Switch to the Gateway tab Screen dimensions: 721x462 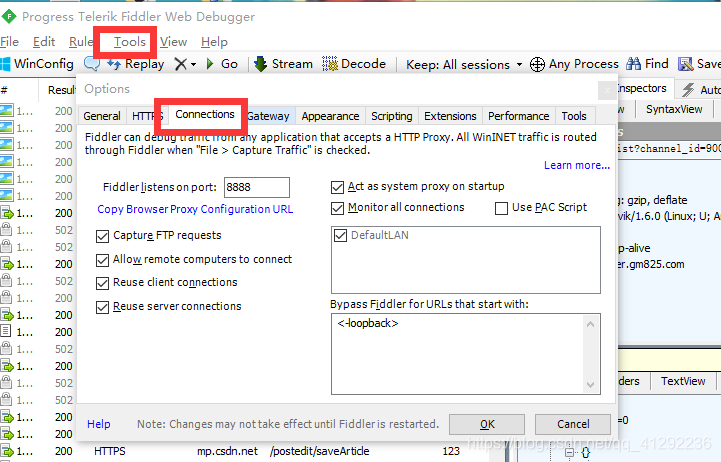[268, 116]
